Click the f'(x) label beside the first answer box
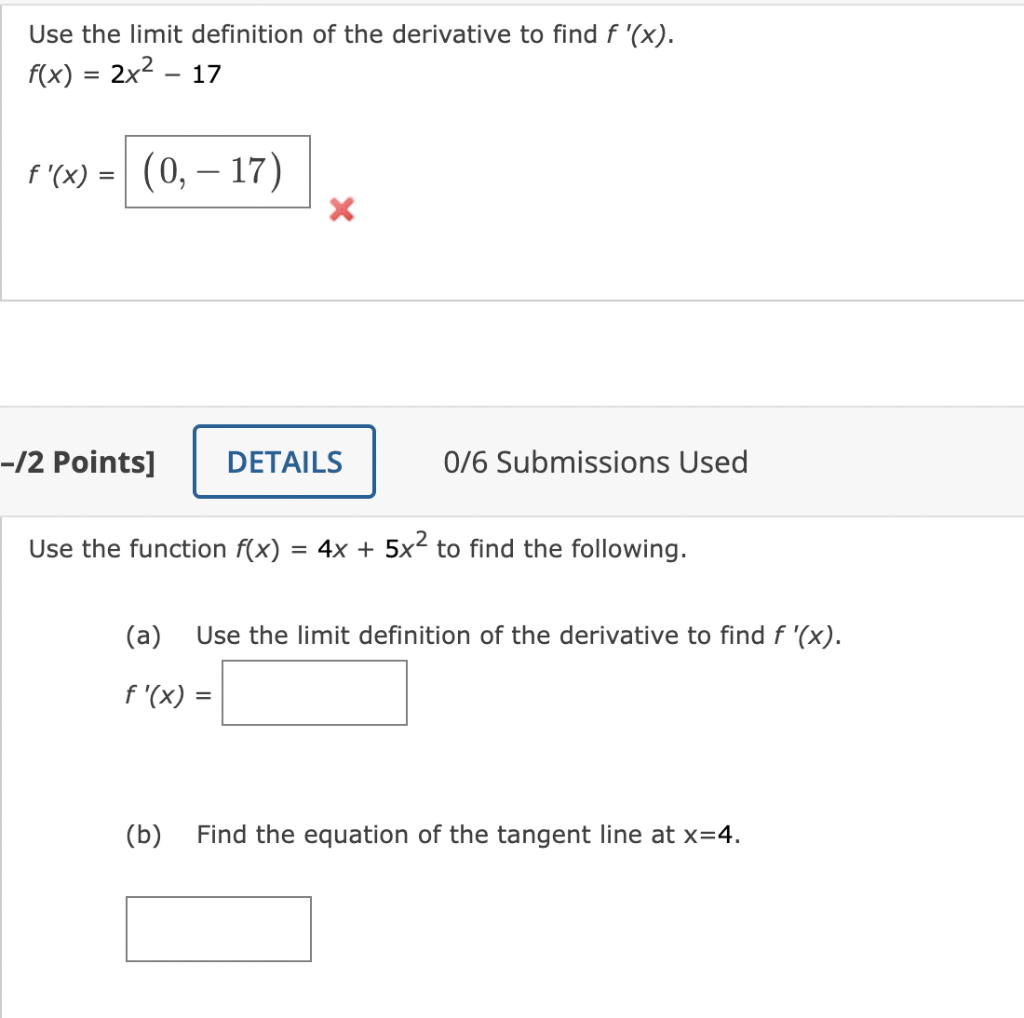Viewport: 1024px width, 1018px height. (x=67, y=173)
